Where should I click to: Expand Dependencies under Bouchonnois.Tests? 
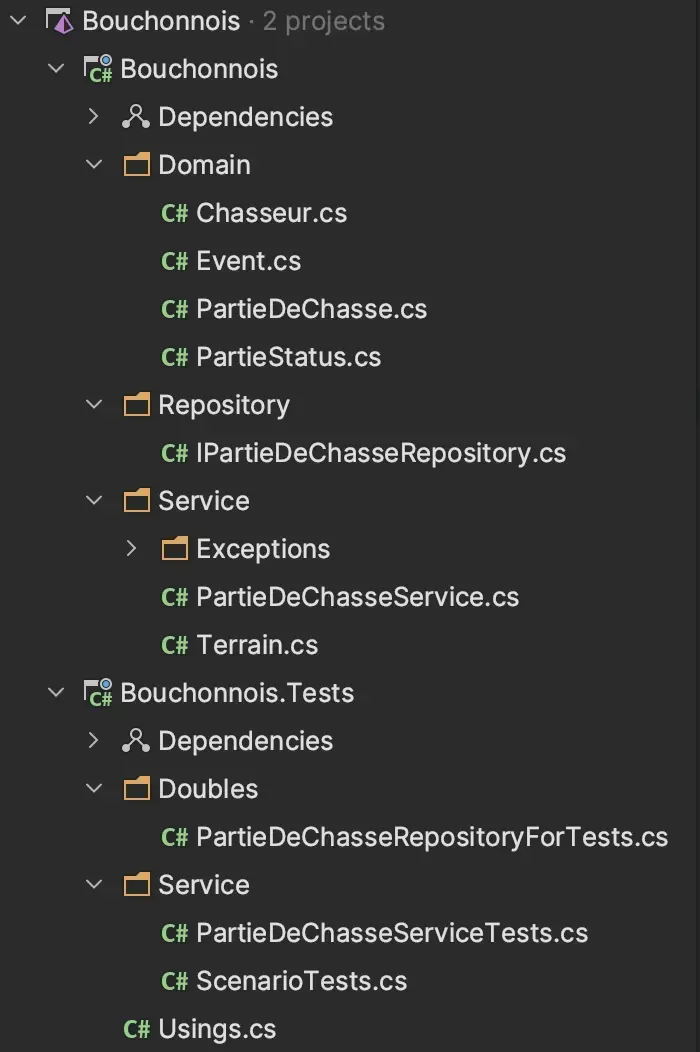click(94, 741)
